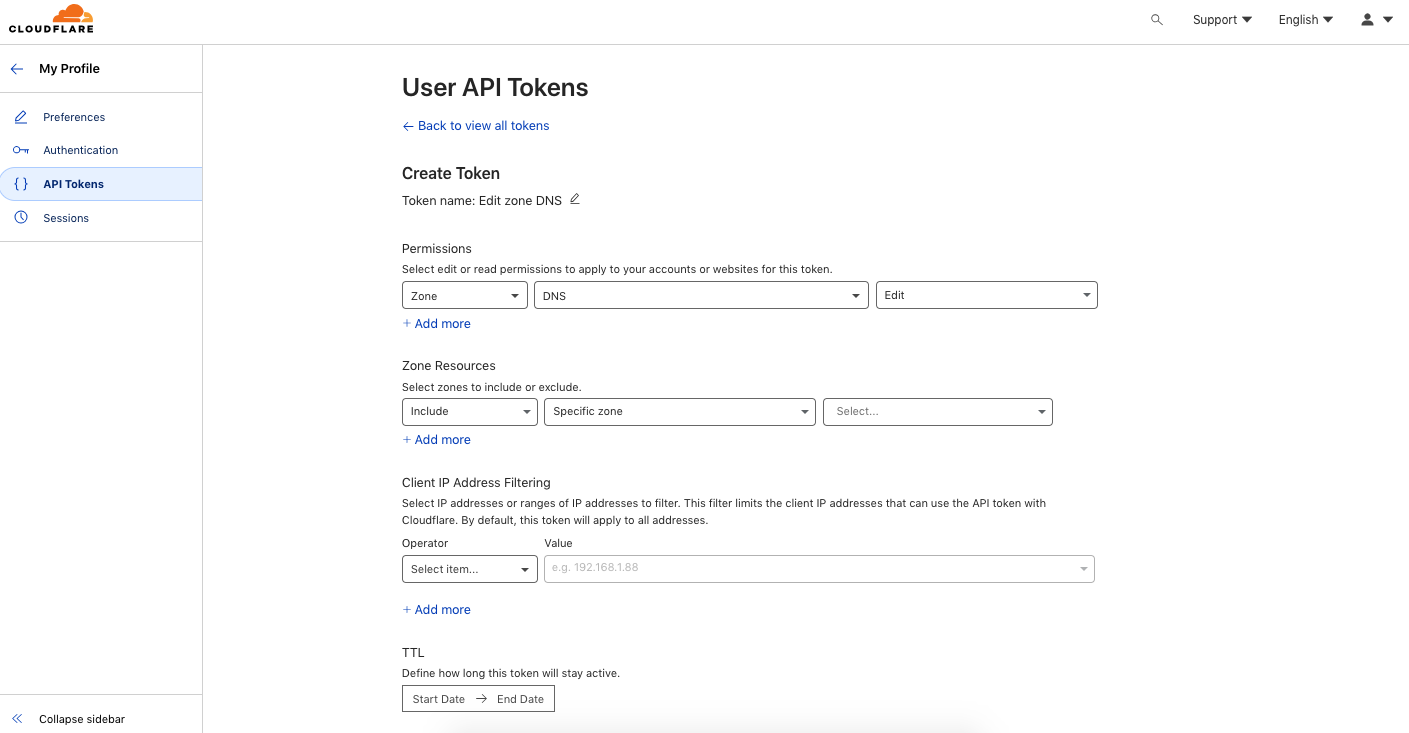This screenshot has height=733, width=1409.
Task: Click the IP address Value field
Action: 819,569
